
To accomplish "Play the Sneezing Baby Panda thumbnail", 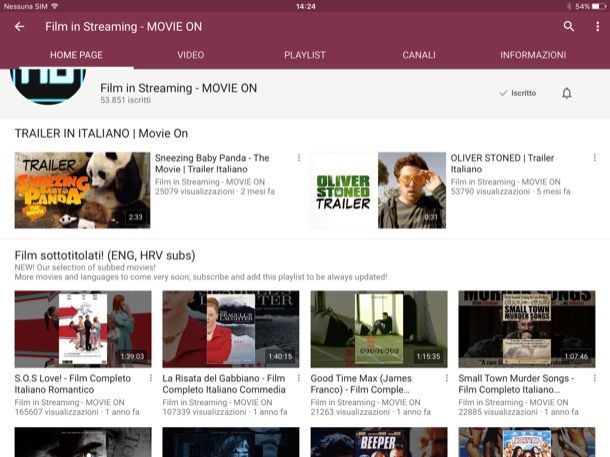I will [x=82, y=190].
